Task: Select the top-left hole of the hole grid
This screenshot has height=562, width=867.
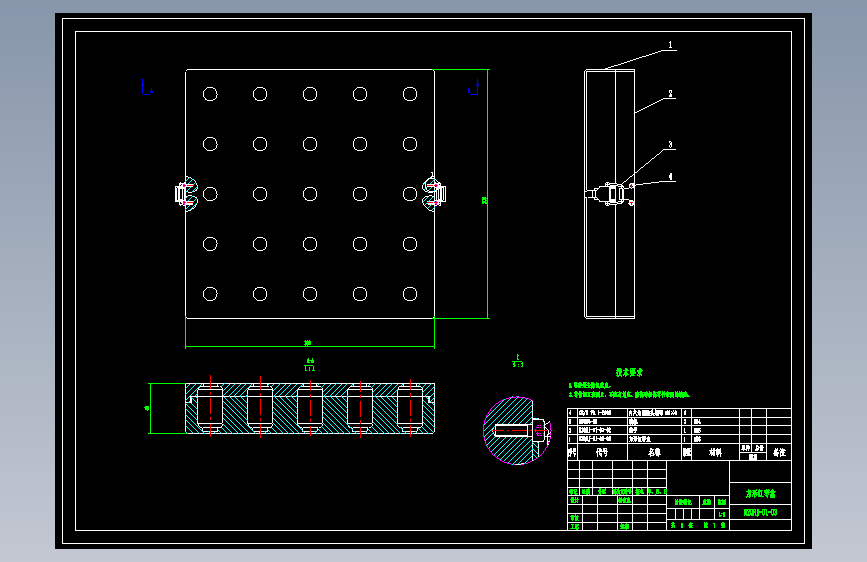Action: click(x=210, y=94)
